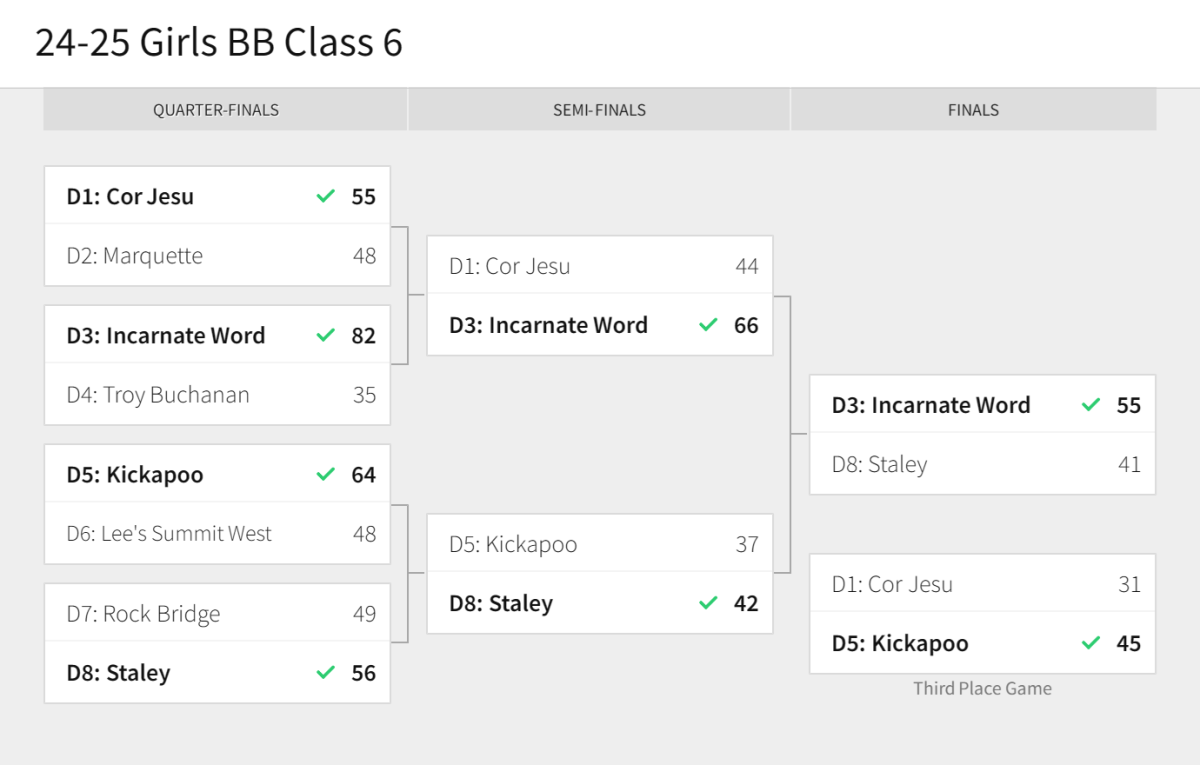Click the Third Place Game label
Image resolution: width=1200 pixels, height=765 pixels.
(982, 688)
